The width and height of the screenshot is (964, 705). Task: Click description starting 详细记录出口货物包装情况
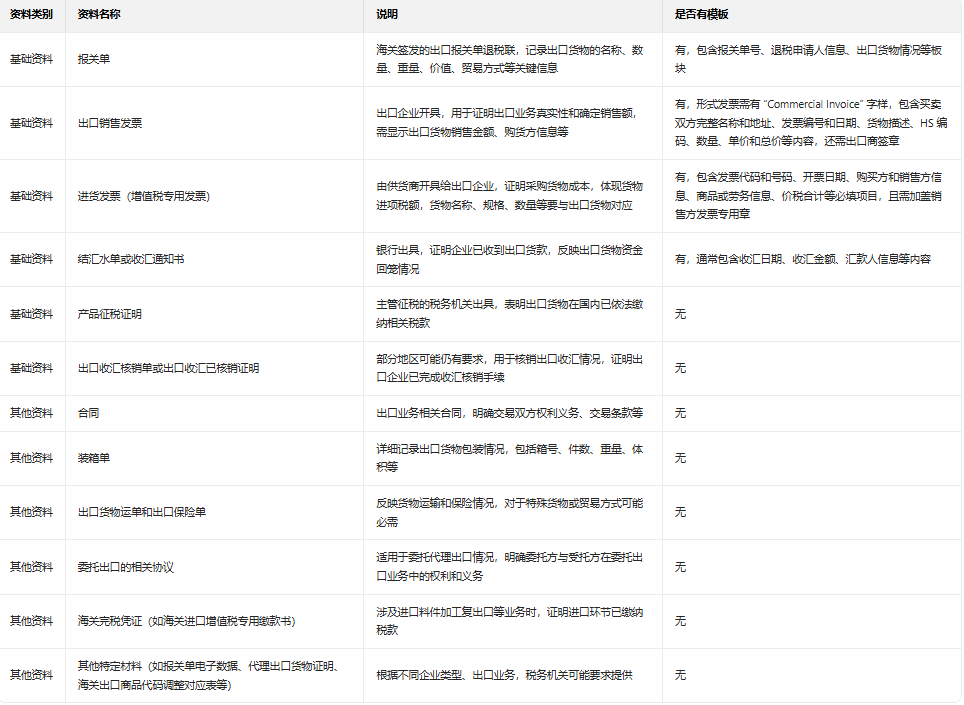(510, 458)
